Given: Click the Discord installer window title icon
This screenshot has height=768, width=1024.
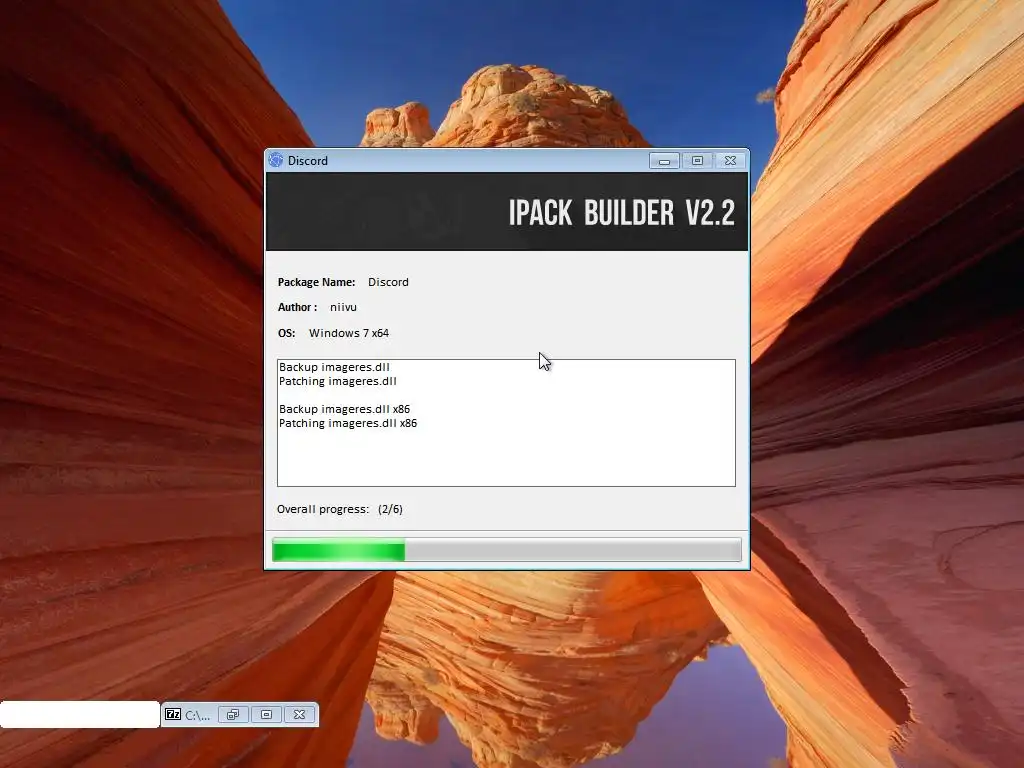Looking at the screenshot, I should [276, 160].
